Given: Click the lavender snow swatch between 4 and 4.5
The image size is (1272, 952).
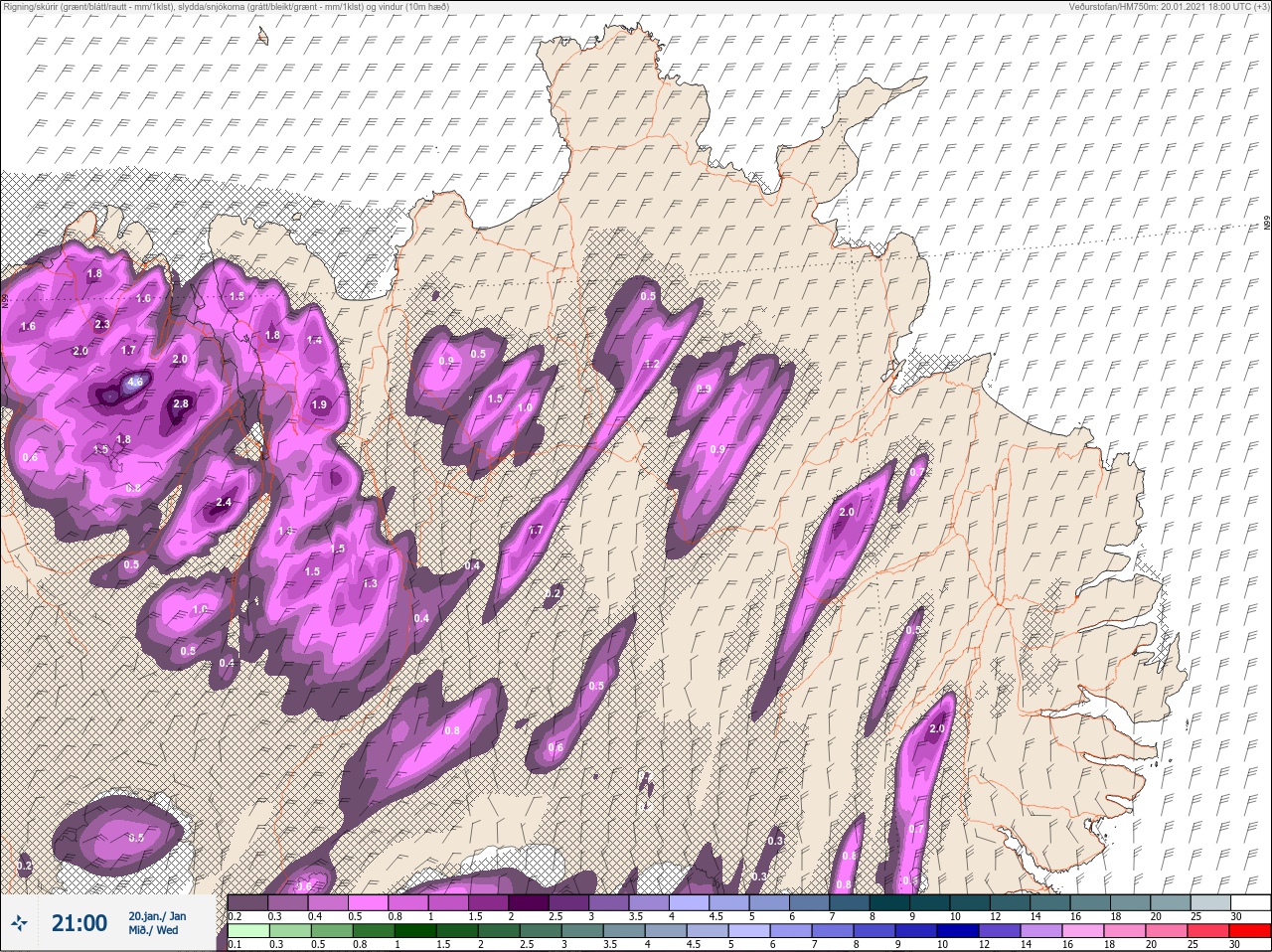Looking at the screenshot, I should coord(691,902).
